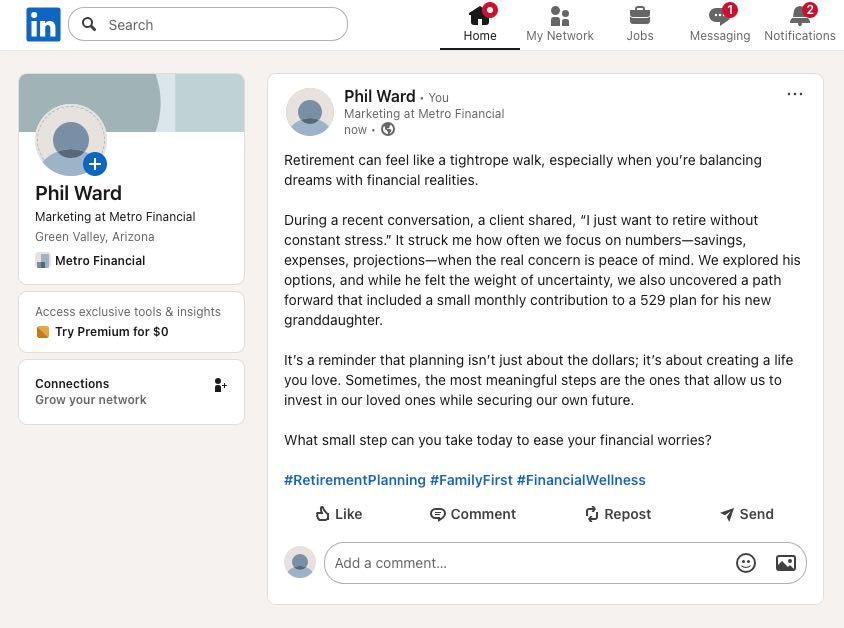Viewport: 844px width, 628px height.
Task: Click the add connections person icon
Action: point(220,385)
